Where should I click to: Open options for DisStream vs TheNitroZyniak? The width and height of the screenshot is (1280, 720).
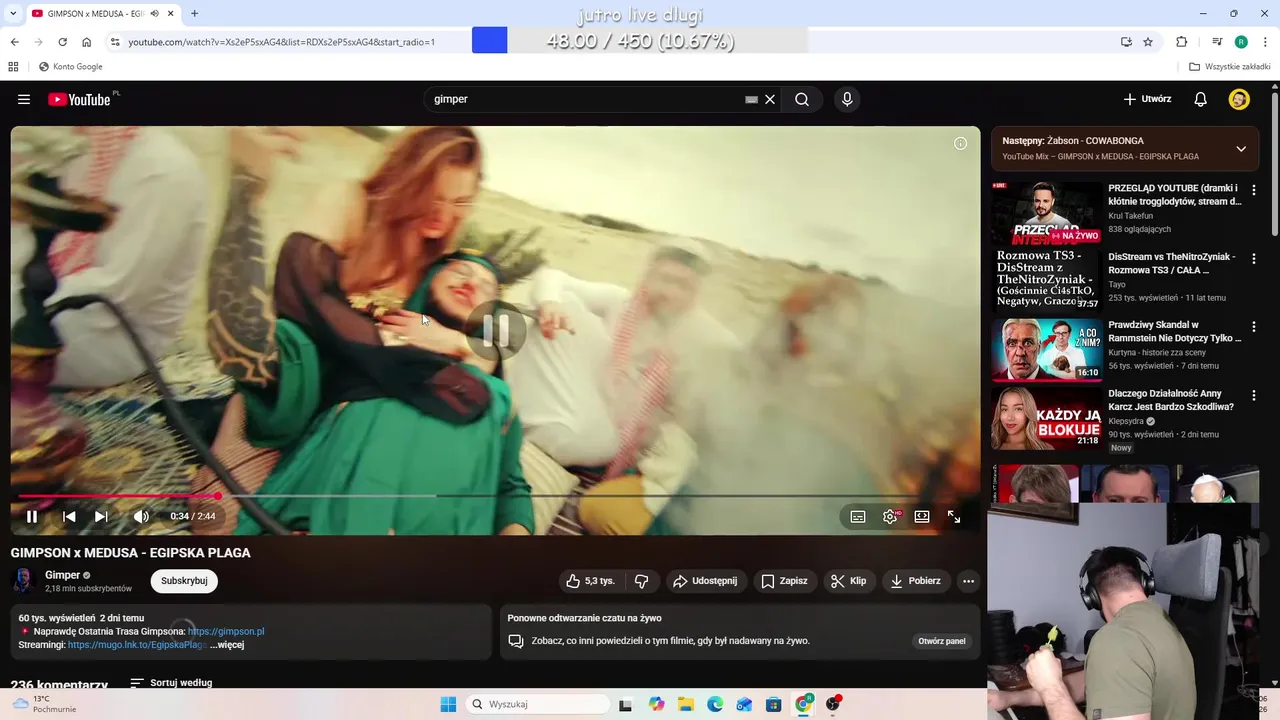click(x=1254, y=258)
